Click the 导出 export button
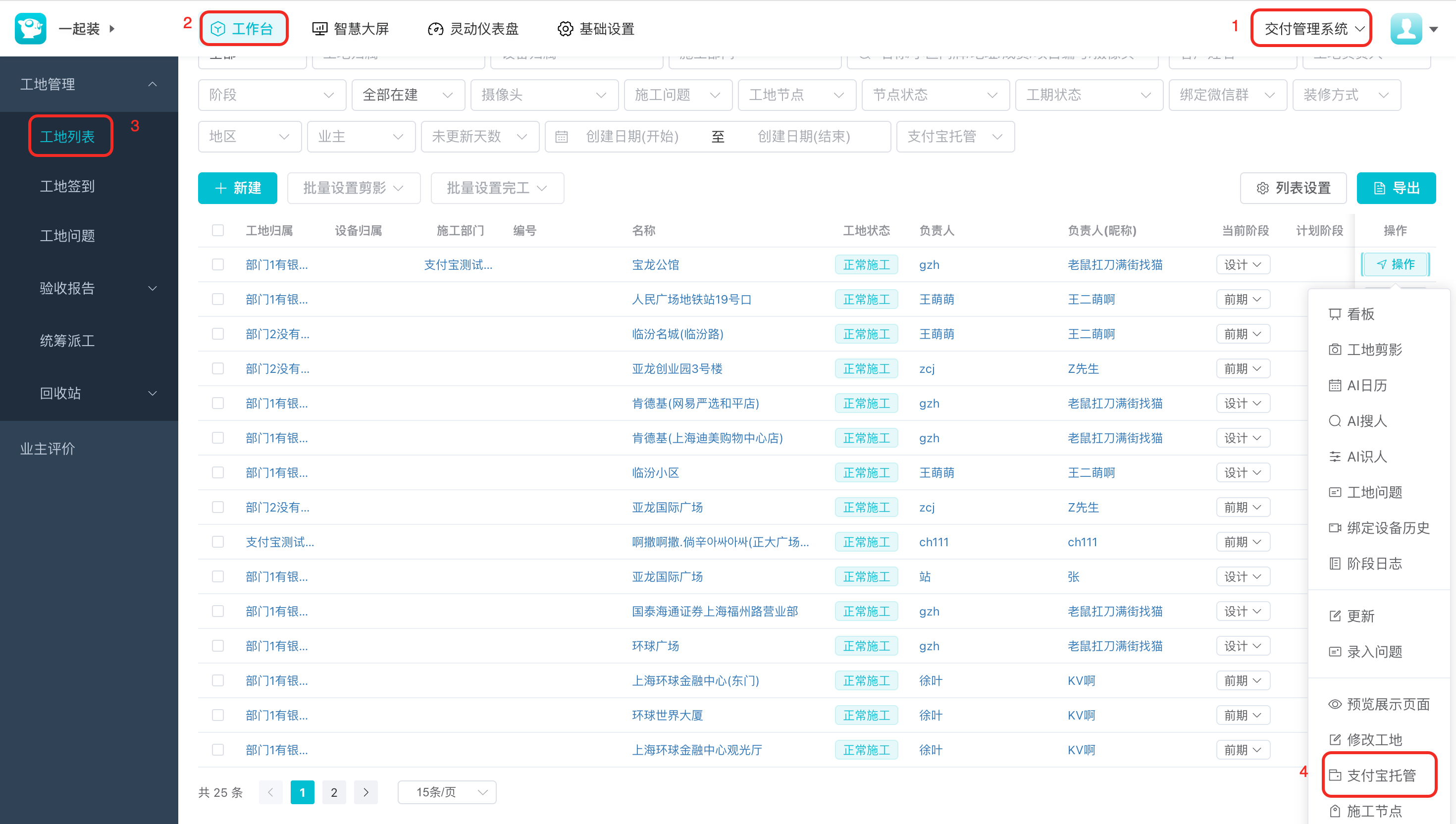 pyautogui.click(x=1396, y=188)
